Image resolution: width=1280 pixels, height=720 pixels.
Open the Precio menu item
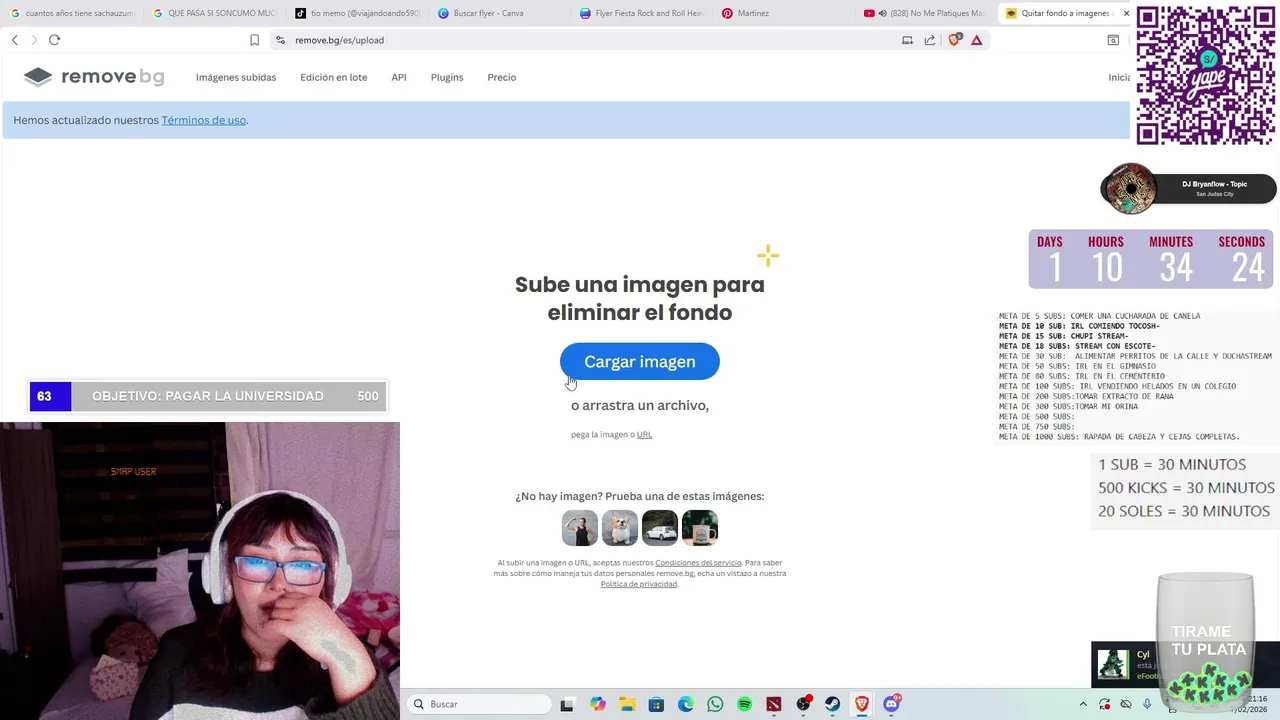(x=502, y=77)
